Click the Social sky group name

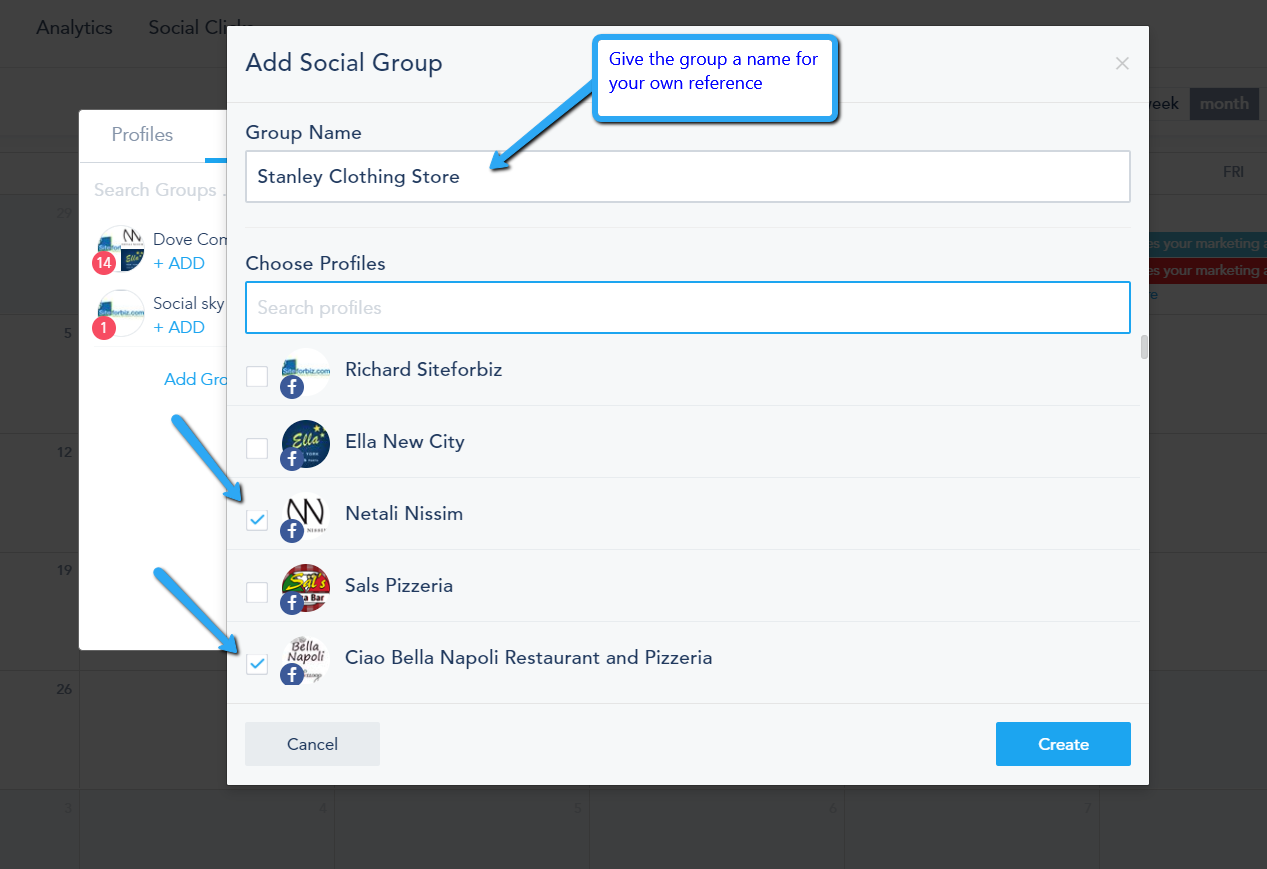(x=189, y=304)
